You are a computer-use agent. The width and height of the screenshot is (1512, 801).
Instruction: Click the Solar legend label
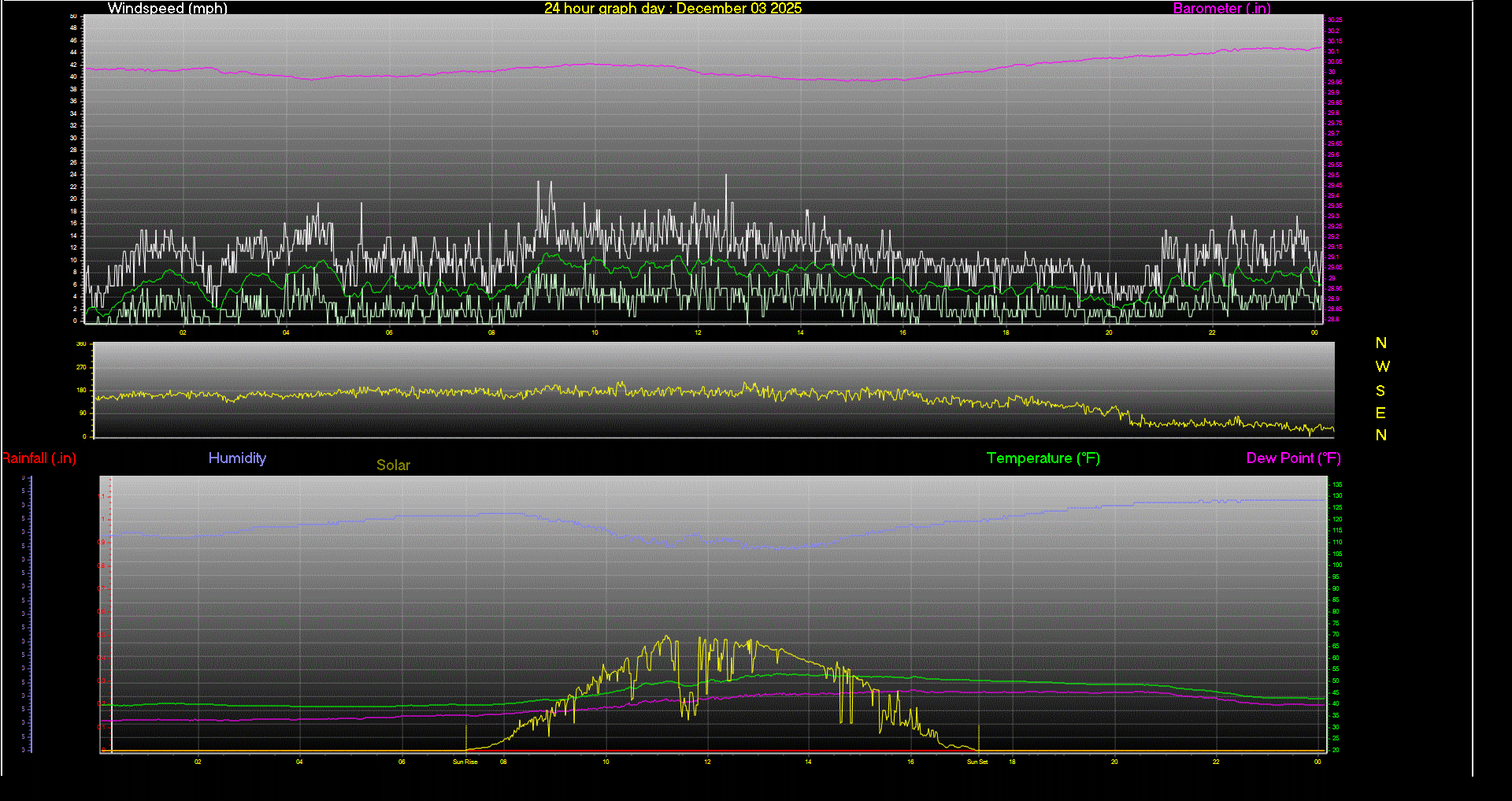[x=393, y=465]
